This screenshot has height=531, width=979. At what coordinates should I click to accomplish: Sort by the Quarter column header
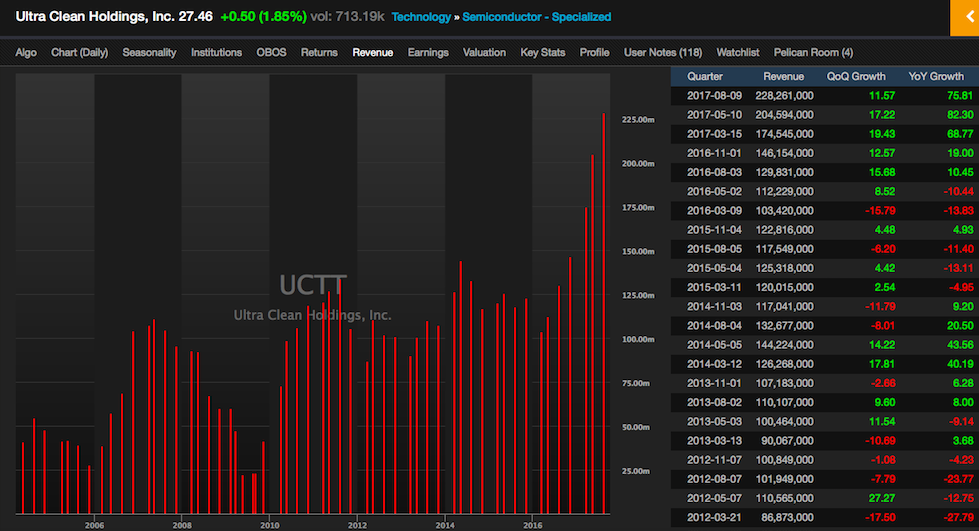(705, 76)
